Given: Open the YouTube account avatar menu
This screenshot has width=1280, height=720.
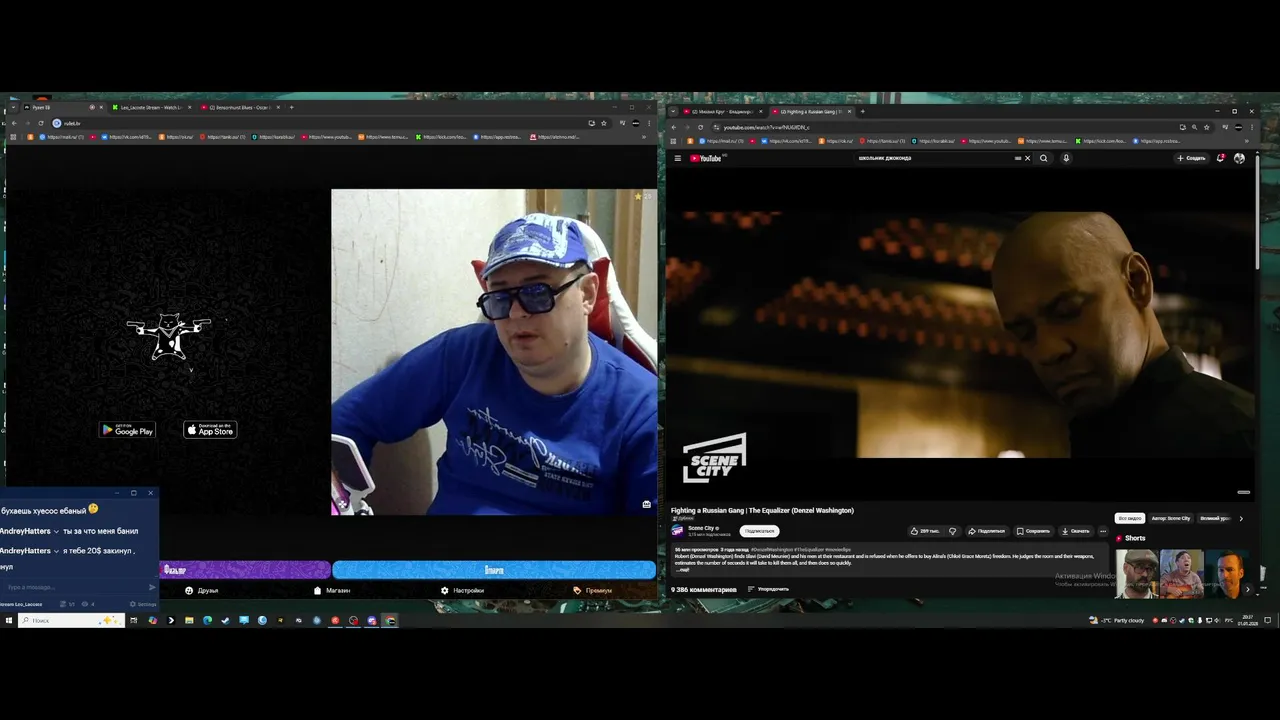Looking at the screenshot, I should pos(1239,158).
